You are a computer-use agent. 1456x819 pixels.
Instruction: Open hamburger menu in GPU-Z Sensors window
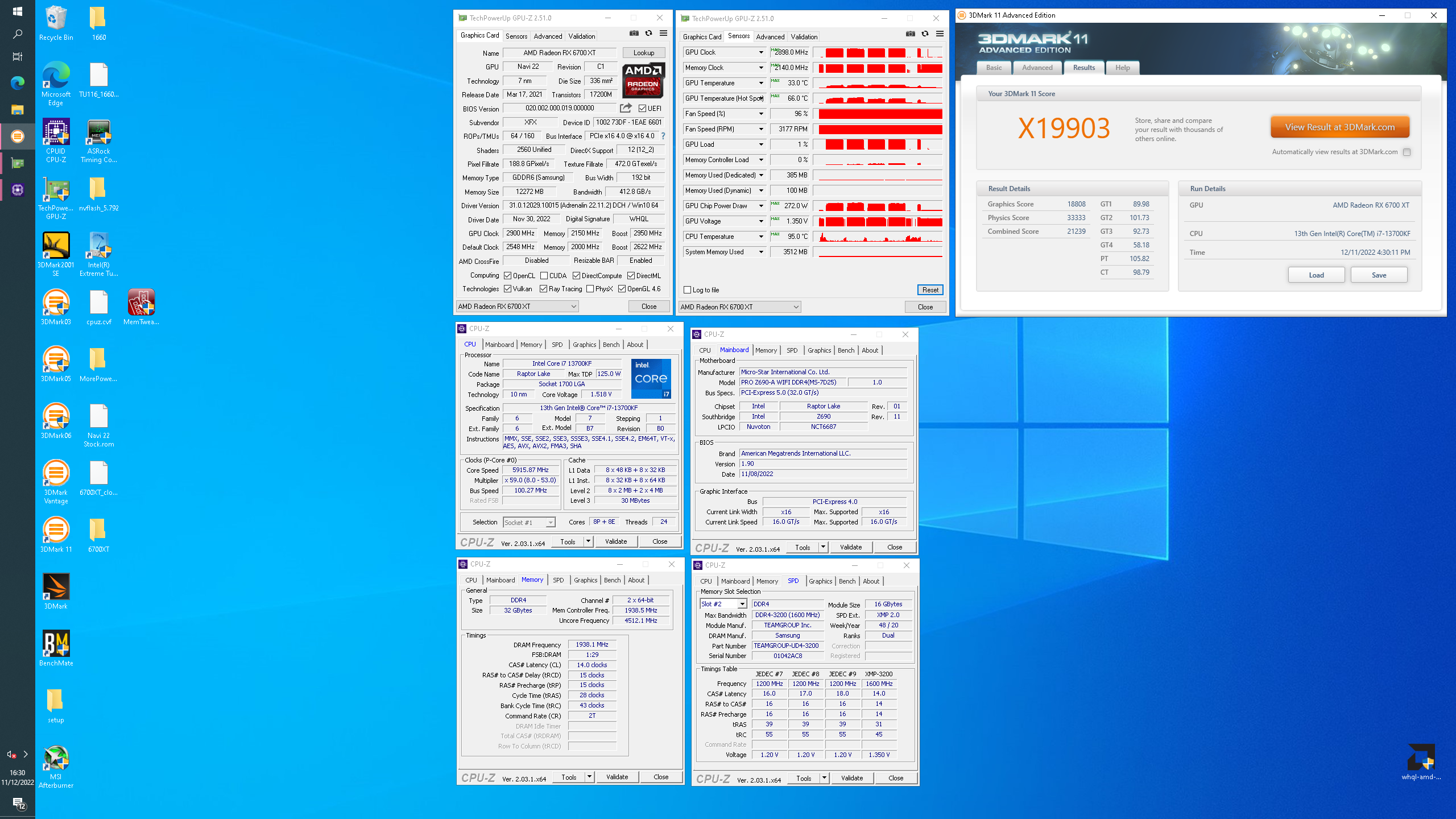[x=940, y=34]
